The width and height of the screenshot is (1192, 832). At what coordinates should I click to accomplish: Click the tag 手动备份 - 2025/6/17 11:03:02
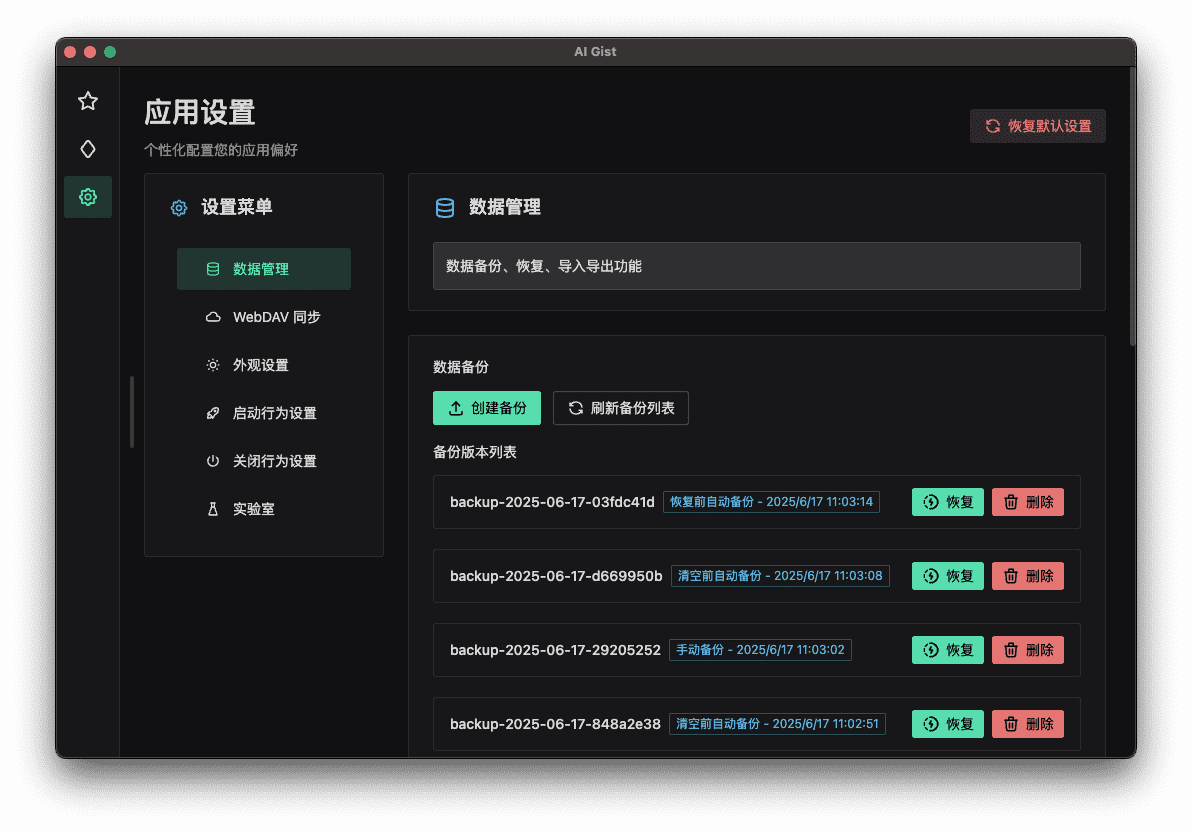[760, 650]
